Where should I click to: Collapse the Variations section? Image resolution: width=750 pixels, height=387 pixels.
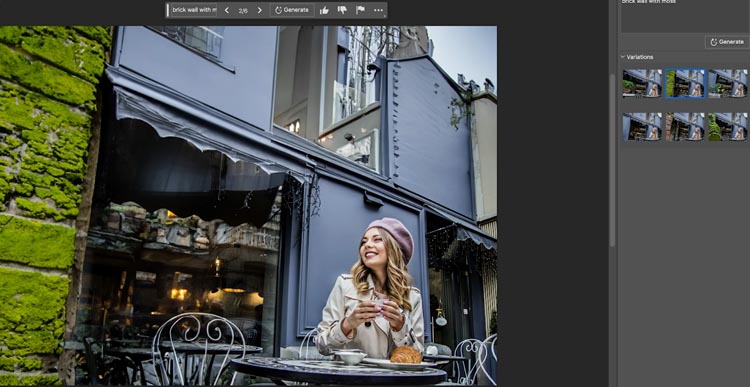[623, 57]
